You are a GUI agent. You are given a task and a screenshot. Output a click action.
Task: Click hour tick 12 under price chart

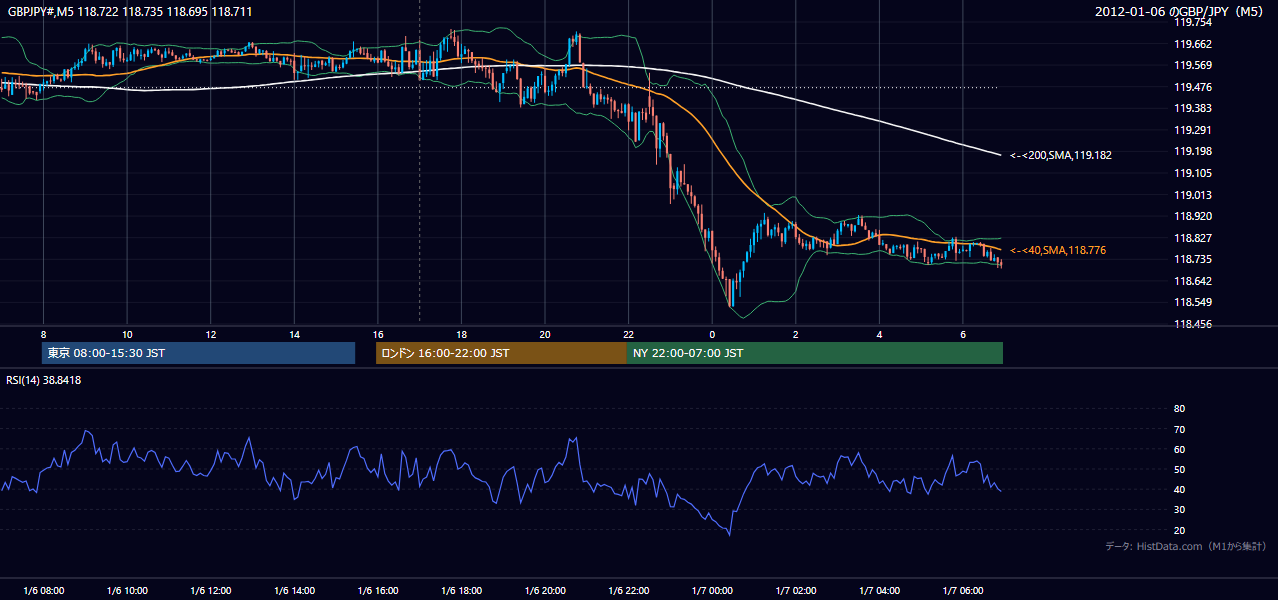click(x=211, y=334)
